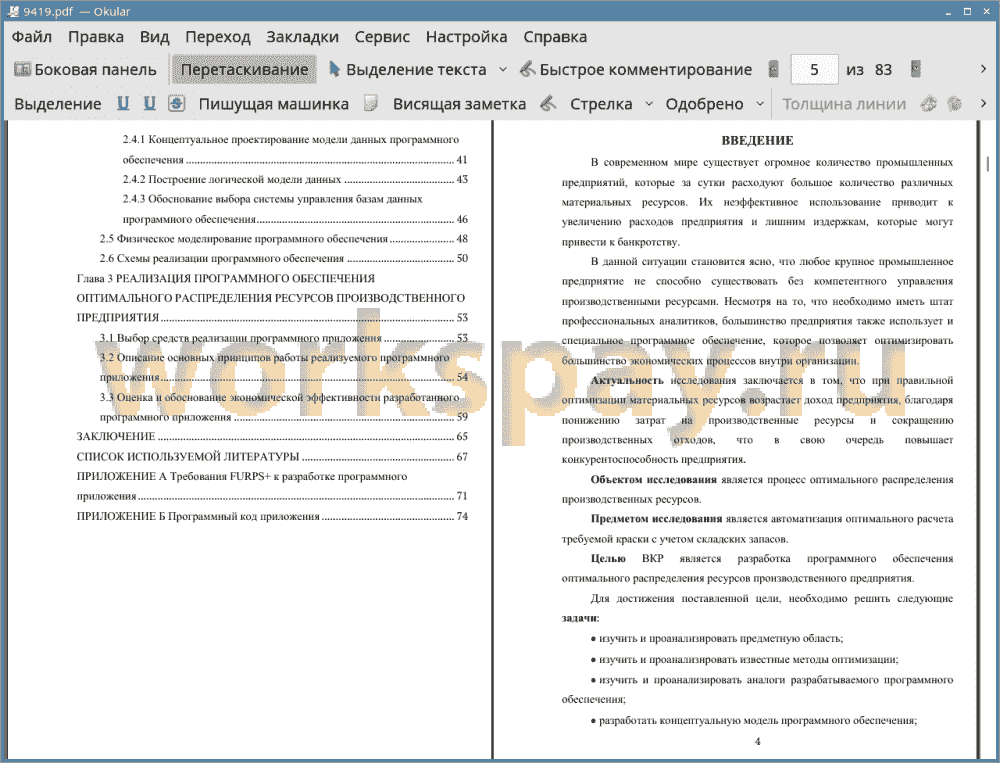Click the freehand pen icon before Стрелка
This screenshot has height=763, width=1000.
[x=548, y=103]
